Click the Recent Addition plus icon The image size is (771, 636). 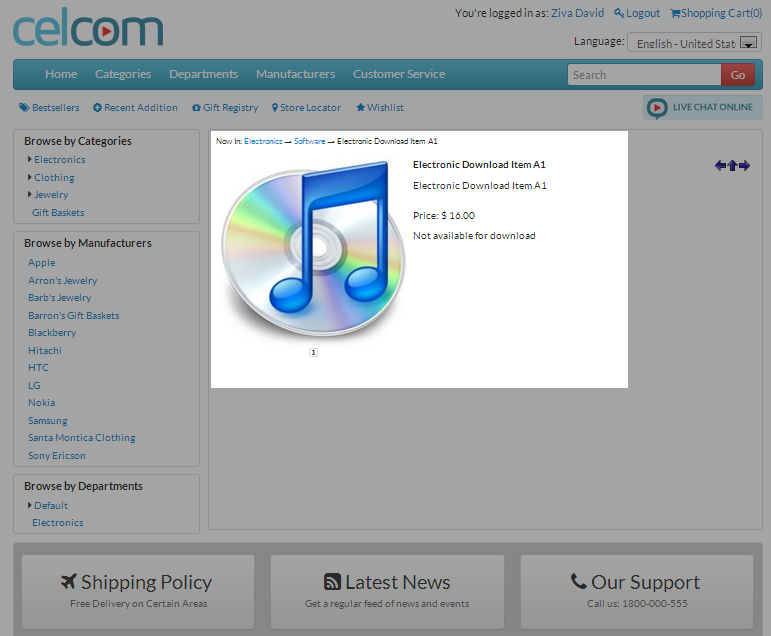[x=97, y=107]
